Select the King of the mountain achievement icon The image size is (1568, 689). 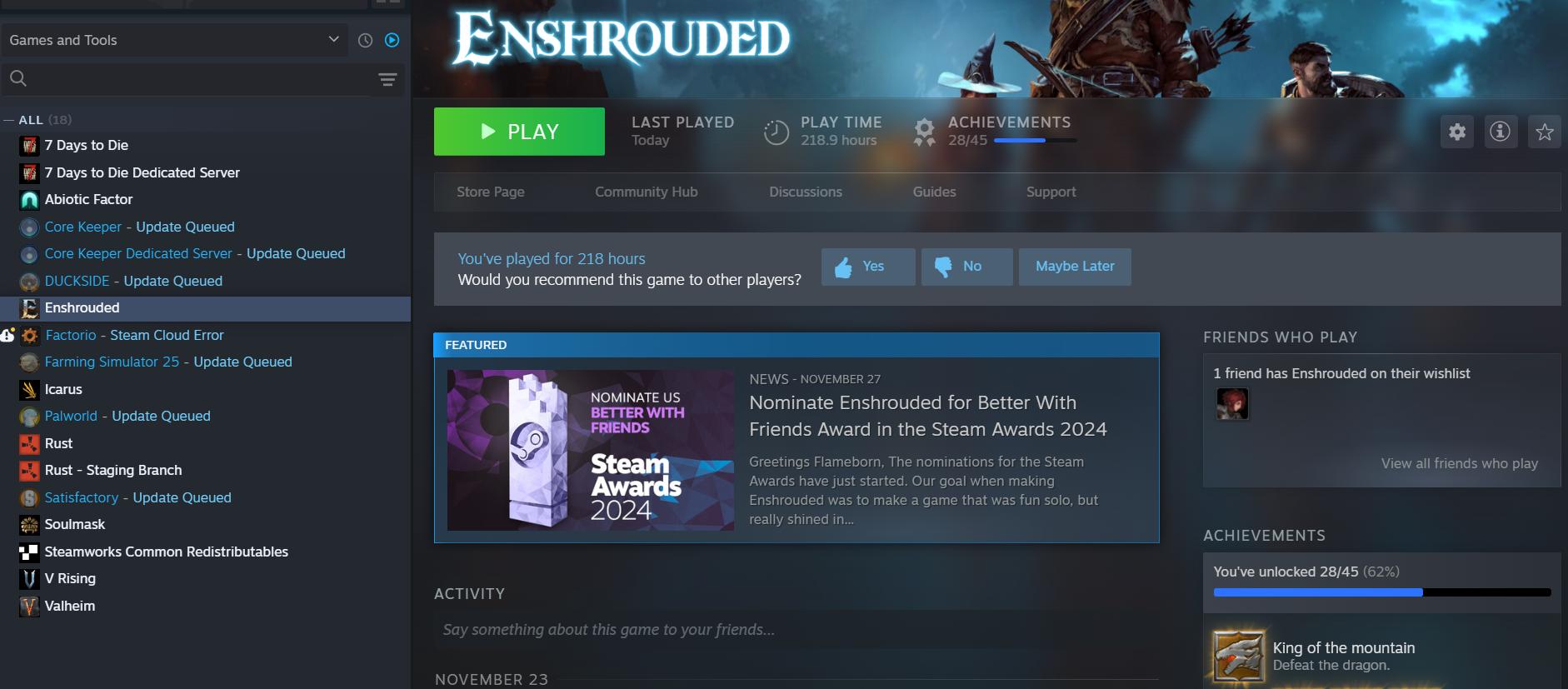1239,657
